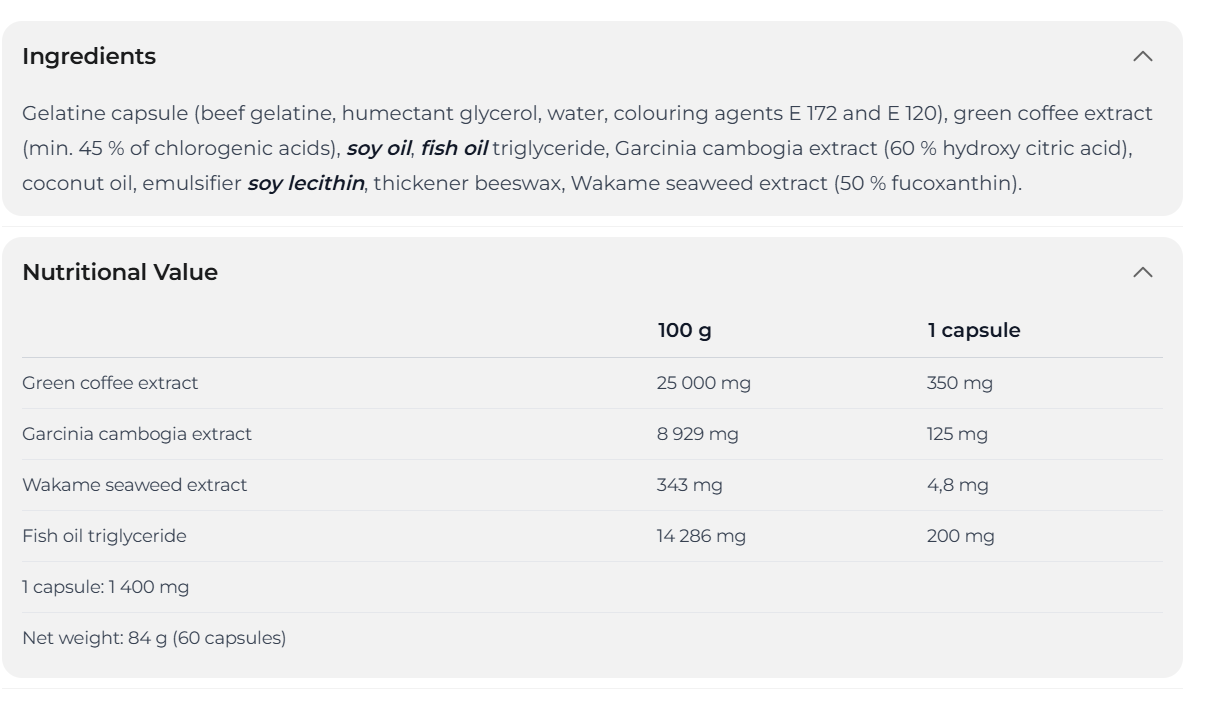Screen dimensions: 1206x703
Task: Click the Ingredients section heading
Action: (89, 57)
